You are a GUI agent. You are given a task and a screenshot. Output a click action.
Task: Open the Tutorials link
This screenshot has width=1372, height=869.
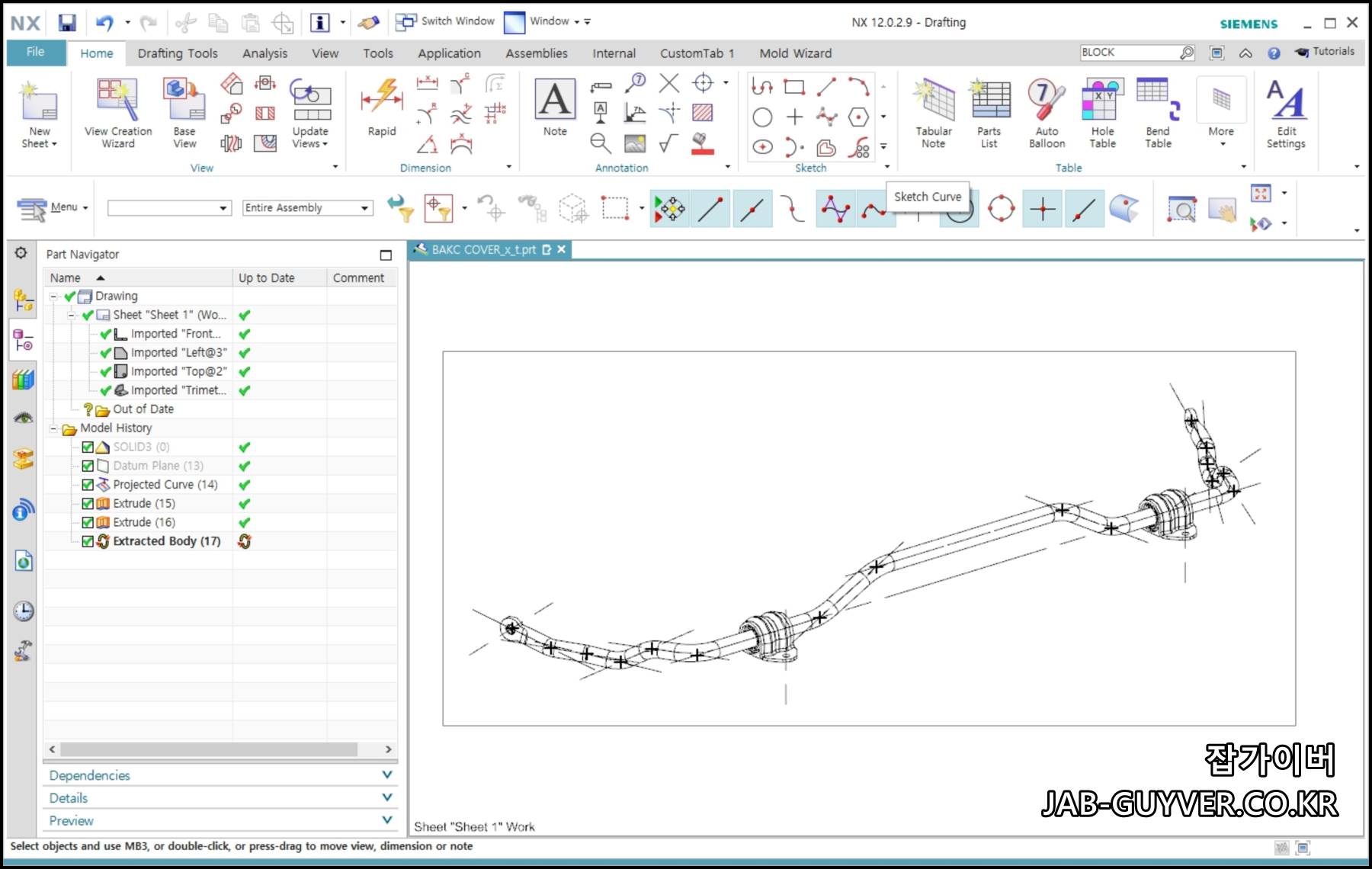(x=1325, y=51)
